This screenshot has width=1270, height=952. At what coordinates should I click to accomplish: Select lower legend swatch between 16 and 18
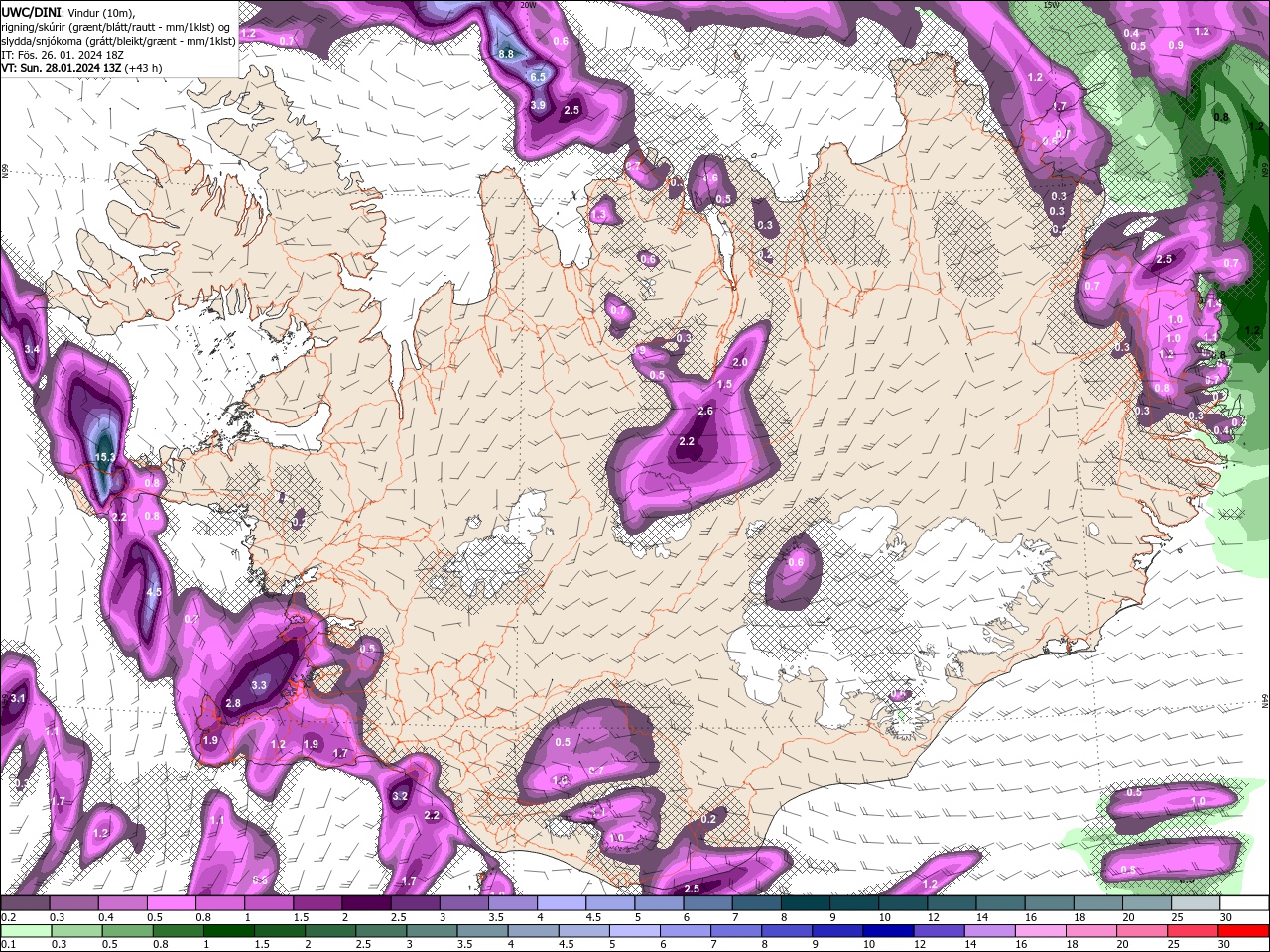click(x=1041, y=931)
